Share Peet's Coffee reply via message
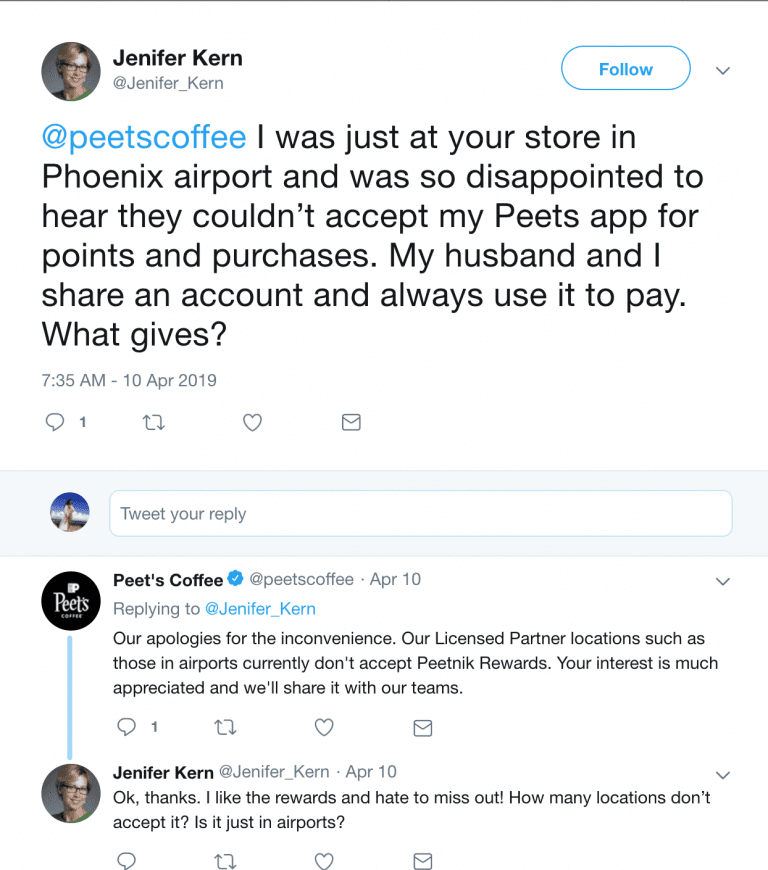The image size is (768, 870). coord(423,727)
